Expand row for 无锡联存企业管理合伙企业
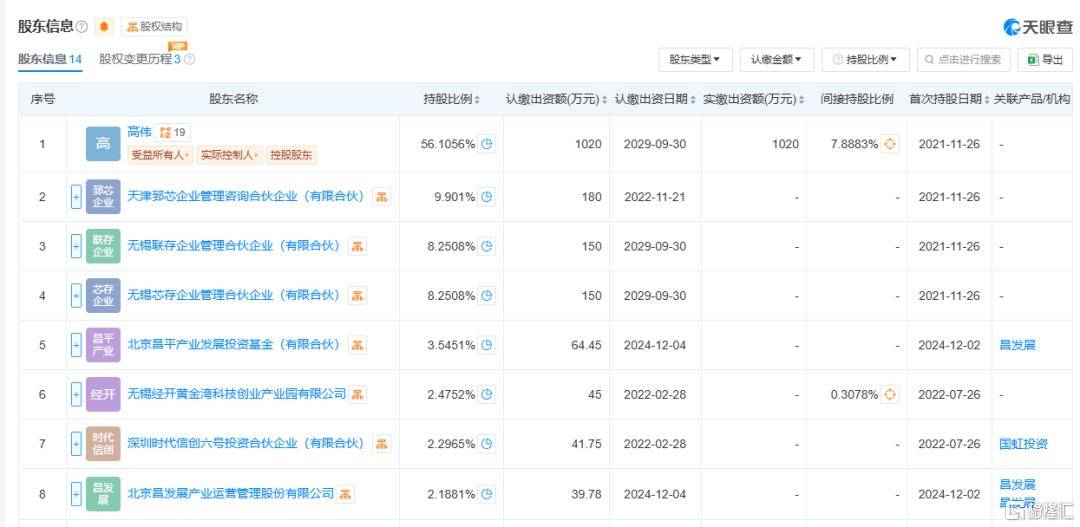 (76, 246)
